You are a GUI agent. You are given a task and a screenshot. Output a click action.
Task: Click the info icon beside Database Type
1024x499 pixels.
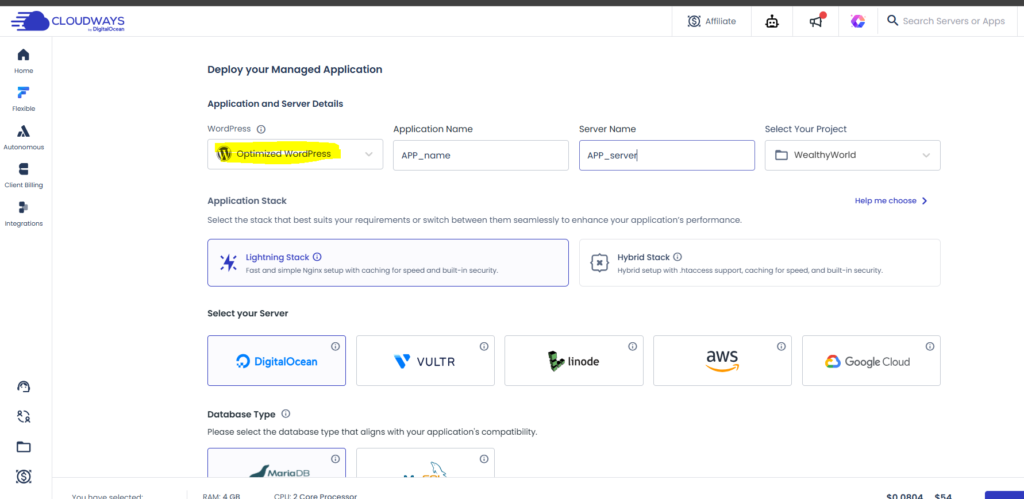pos(286,414)
